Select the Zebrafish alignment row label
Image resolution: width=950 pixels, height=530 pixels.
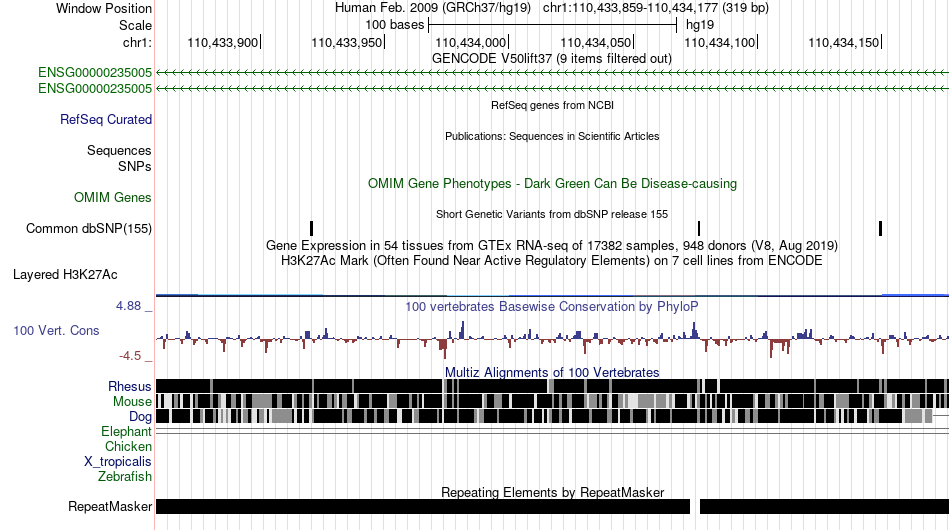[125, 477]
